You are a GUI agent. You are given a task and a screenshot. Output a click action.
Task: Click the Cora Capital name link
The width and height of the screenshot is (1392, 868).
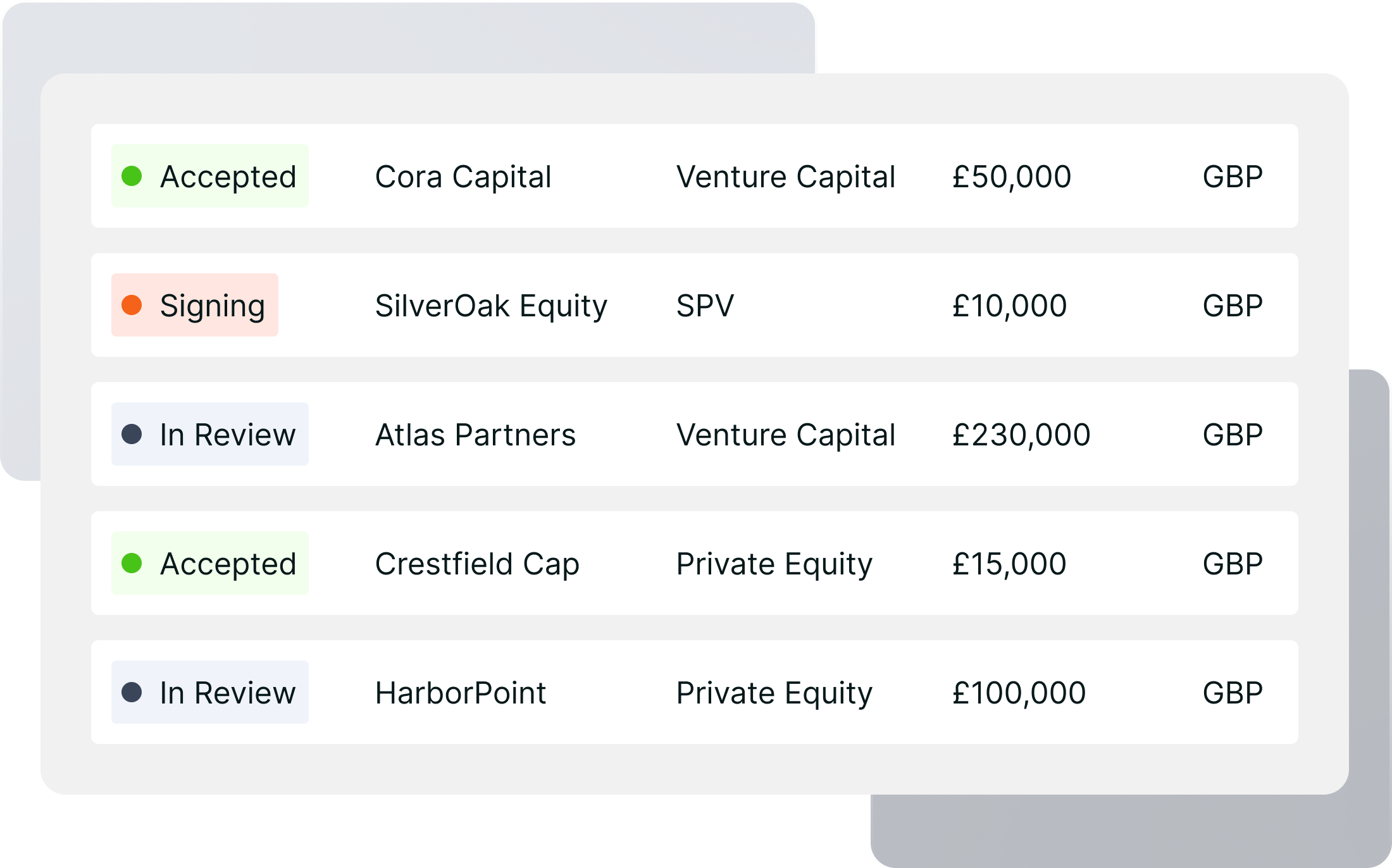point(463,177)
